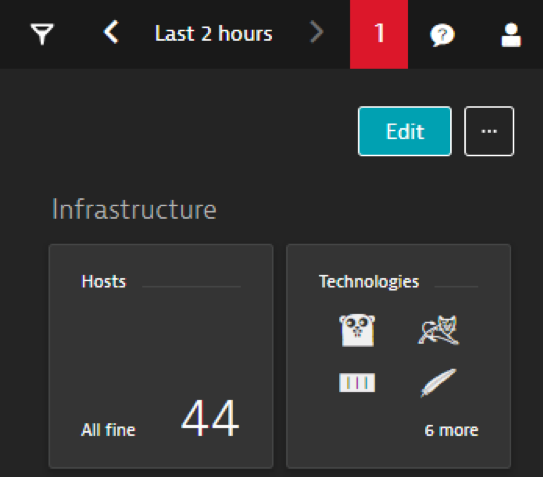Click the 44 hosts count
The height and width of the screenshot is (477, 543).
[210, 417]
